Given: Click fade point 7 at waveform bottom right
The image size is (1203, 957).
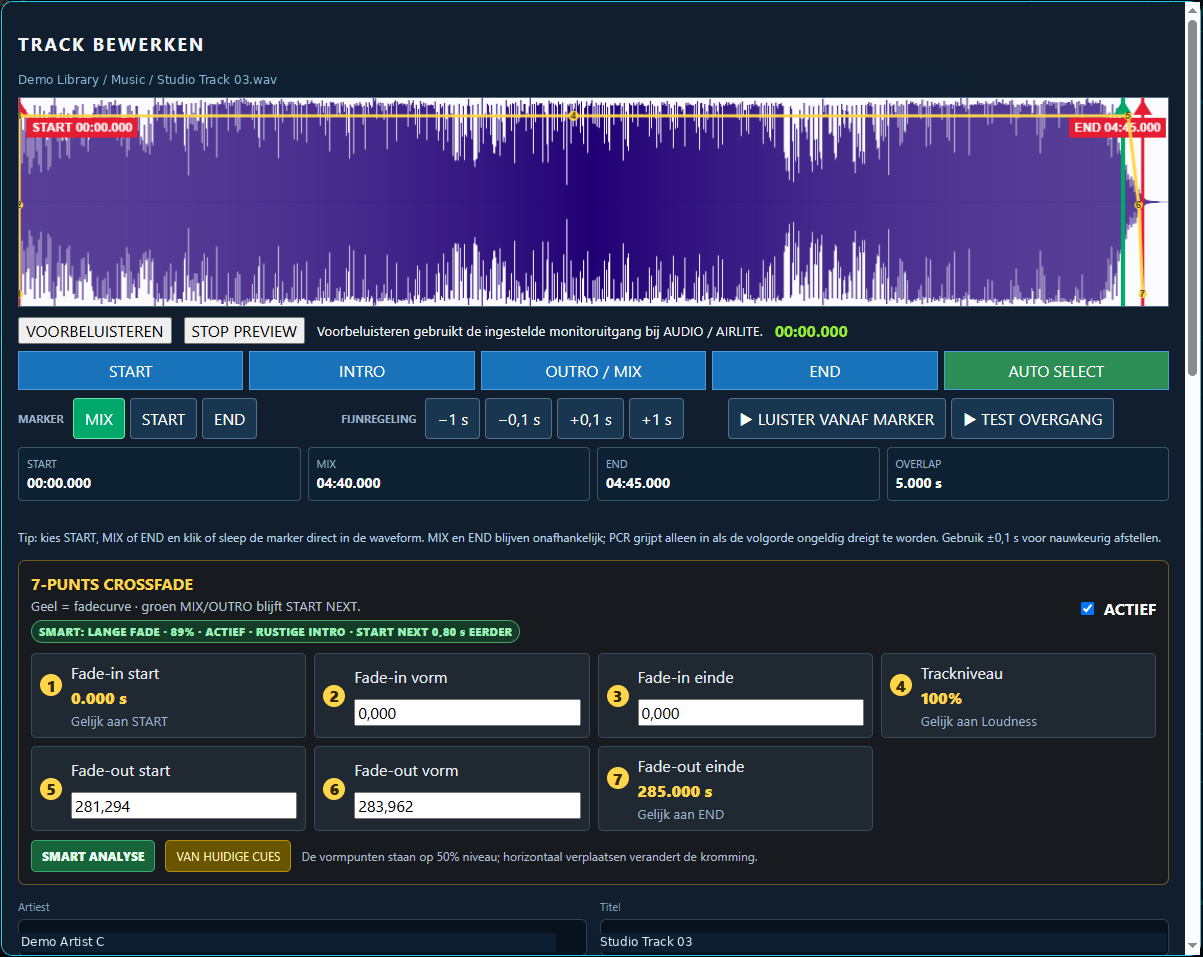Looking at the screenshot, I should [1142, 294].
